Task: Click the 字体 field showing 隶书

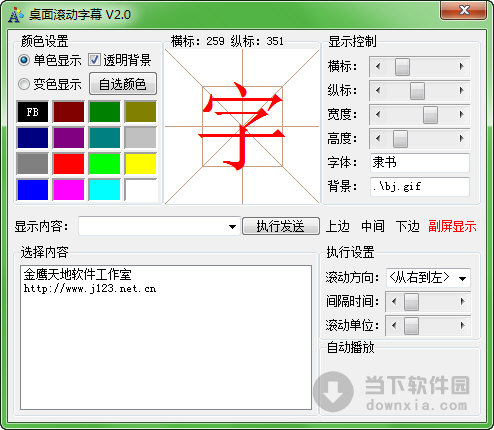Action: (x=420, y=163)
